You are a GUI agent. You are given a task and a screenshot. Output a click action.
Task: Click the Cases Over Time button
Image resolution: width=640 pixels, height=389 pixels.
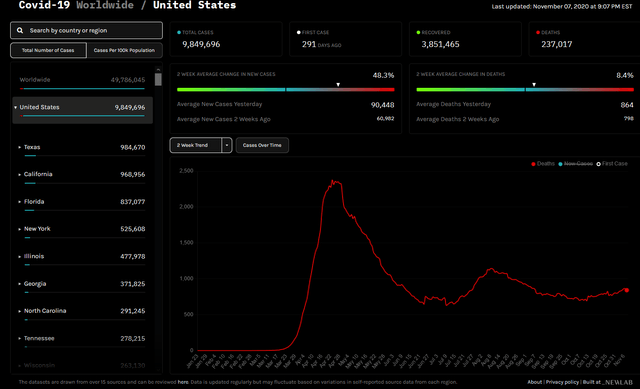click(x=262, y=145)
